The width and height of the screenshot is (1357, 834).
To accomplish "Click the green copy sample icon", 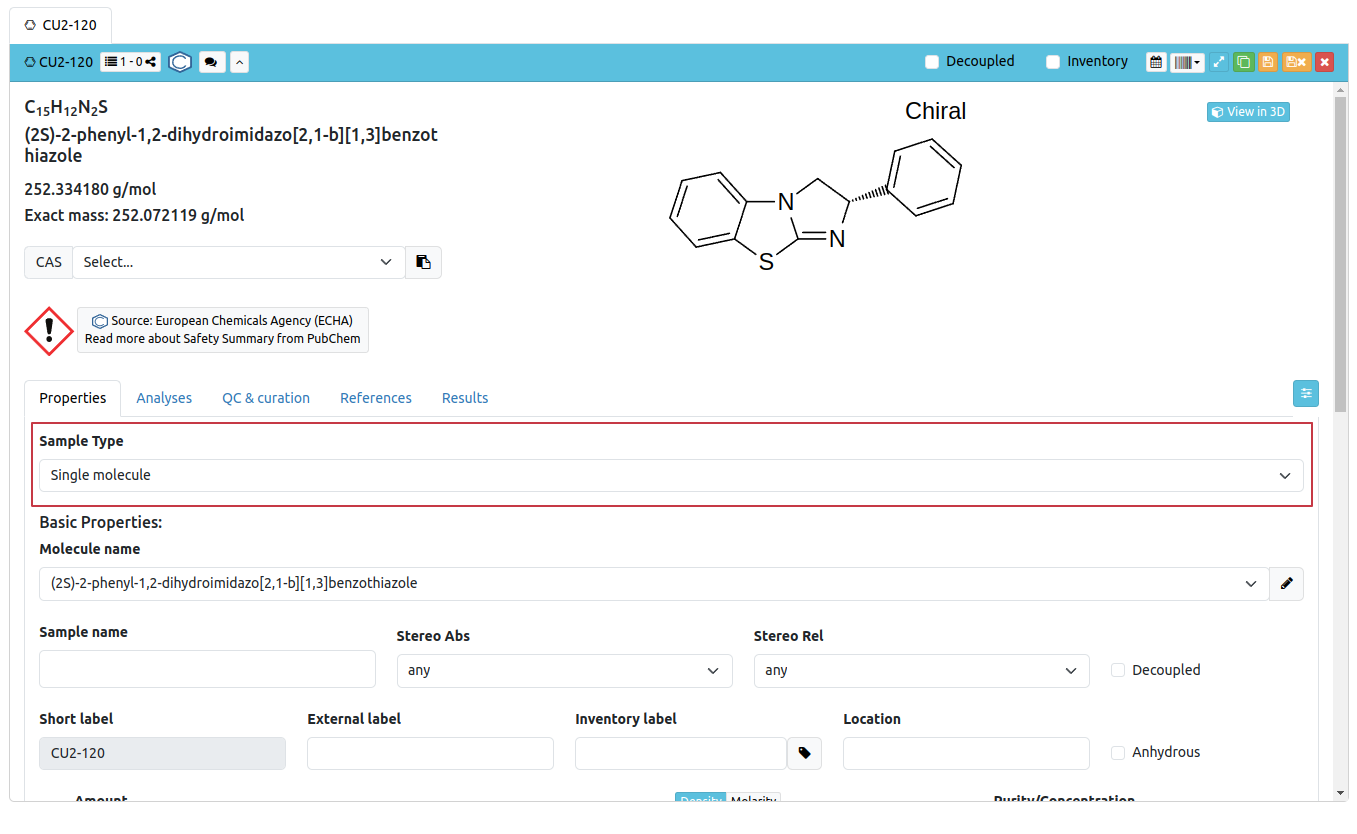I will 1243,62.
